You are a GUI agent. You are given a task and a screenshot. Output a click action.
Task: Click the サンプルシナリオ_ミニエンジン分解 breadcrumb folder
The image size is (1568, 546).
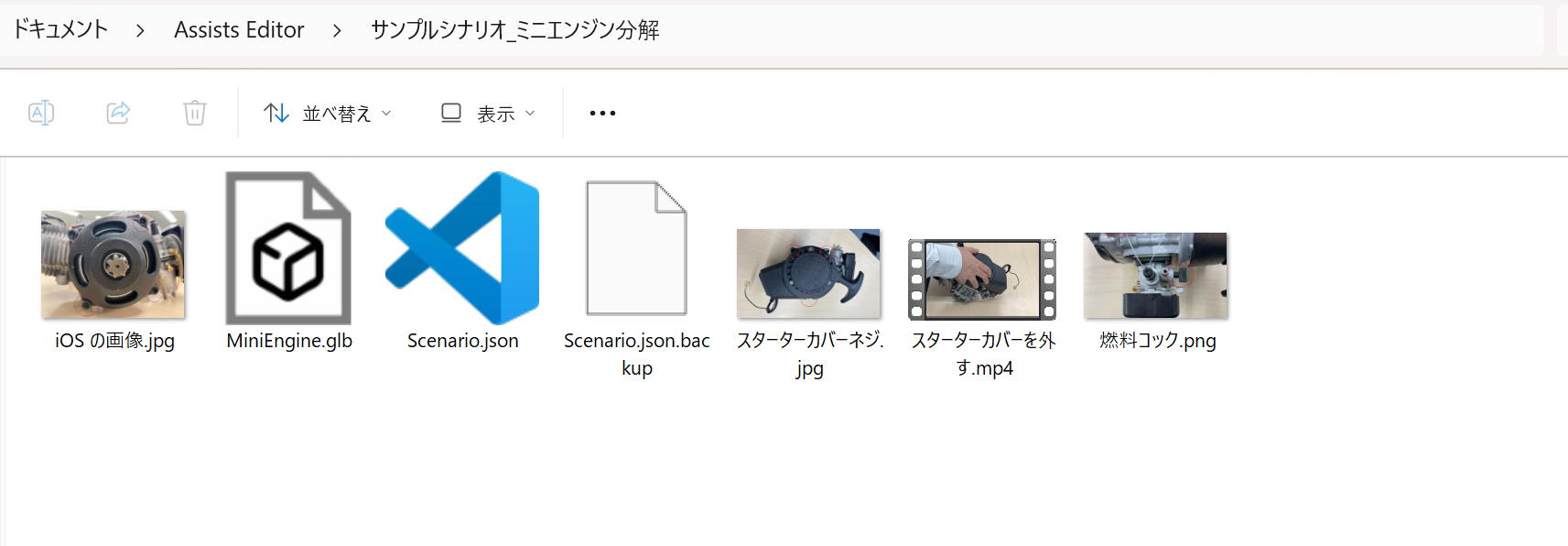tap(514, 30)
